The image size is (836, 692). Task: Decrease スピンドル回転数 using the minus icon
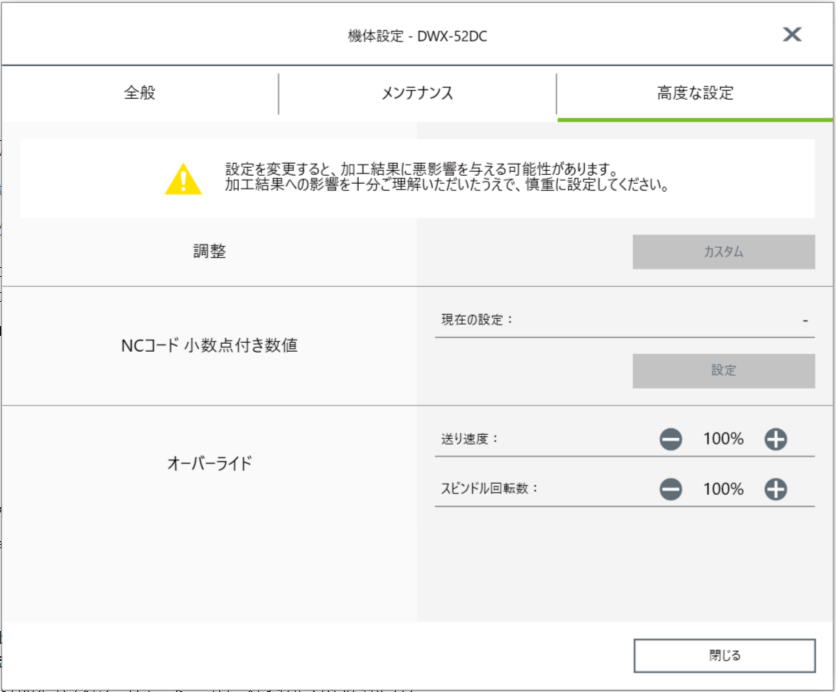[x=670, y=489]
